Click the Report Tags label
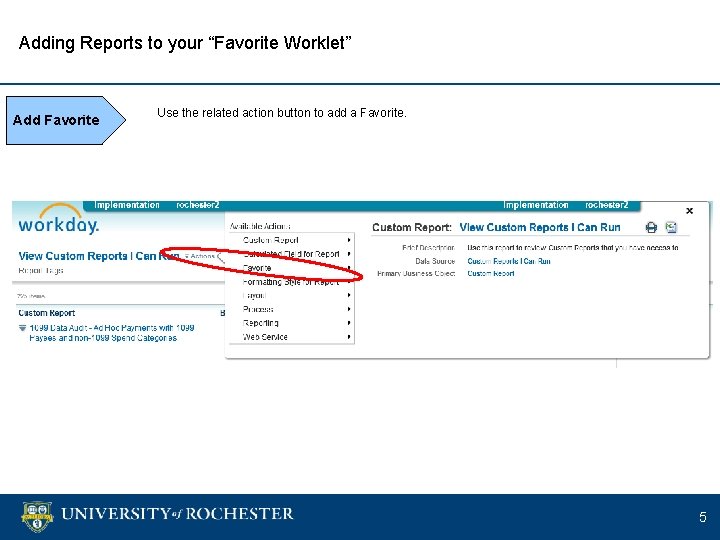Viewport: 720px width, 540px height. click(40, 270)
